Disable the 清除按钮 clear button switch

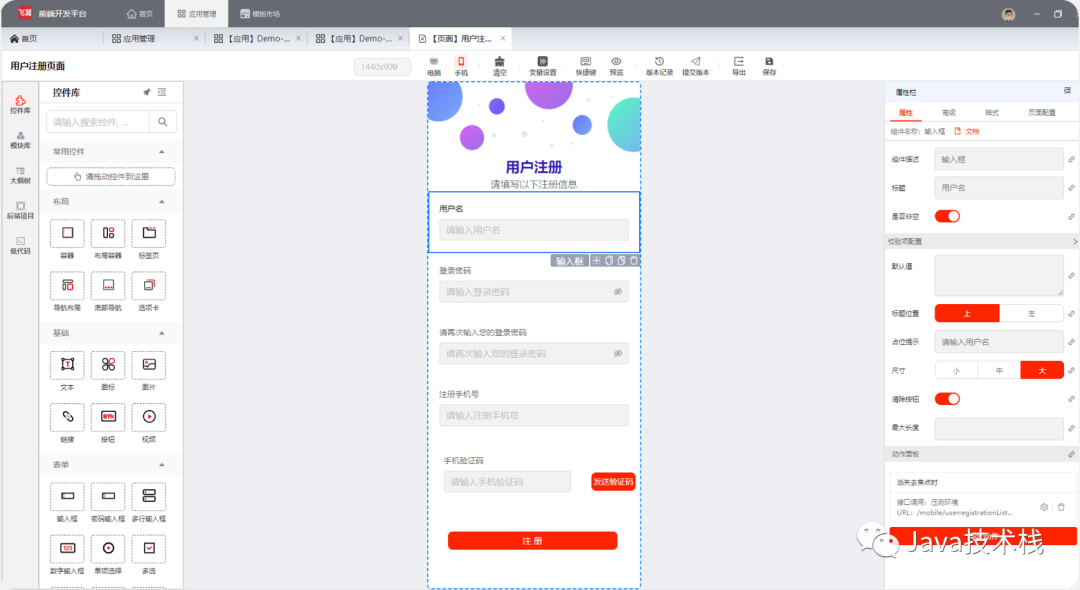click(948, 398)
